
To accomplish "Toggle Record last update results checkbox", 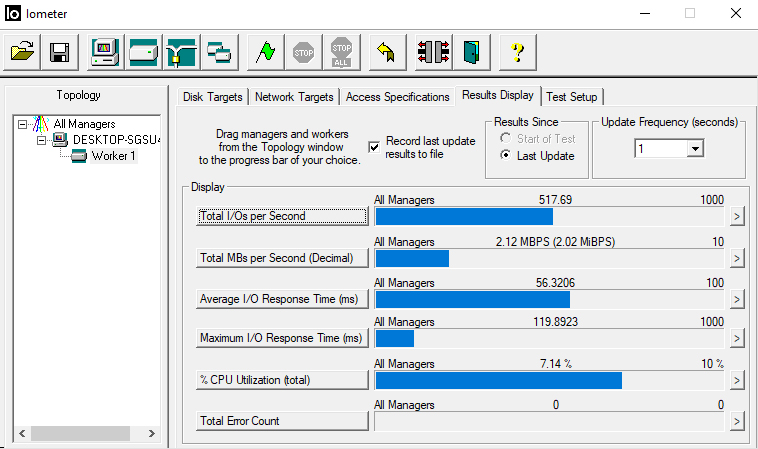I will click(374, 147).
